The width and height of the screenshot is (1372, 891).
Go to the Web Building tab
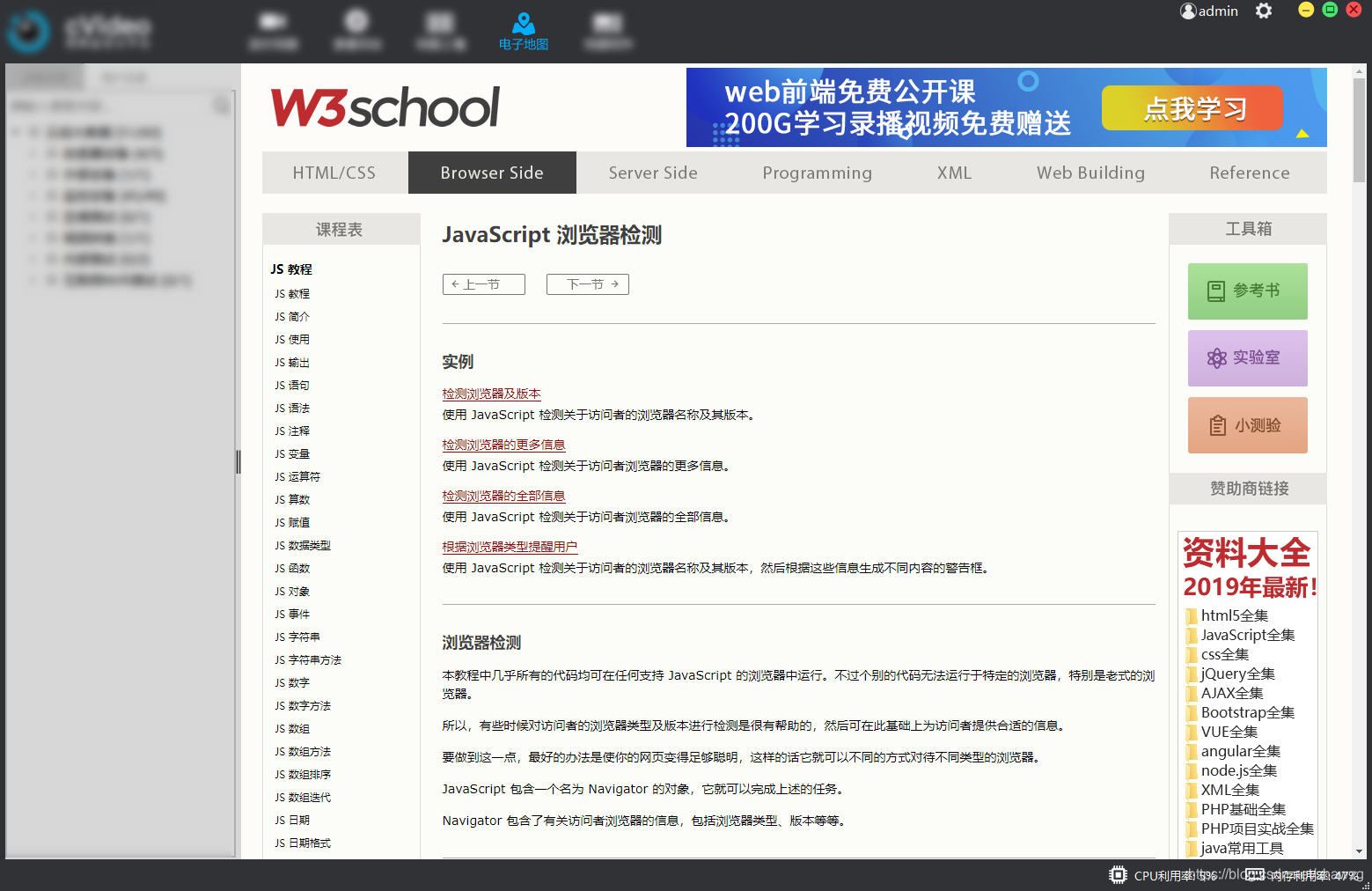(1090, 173)
